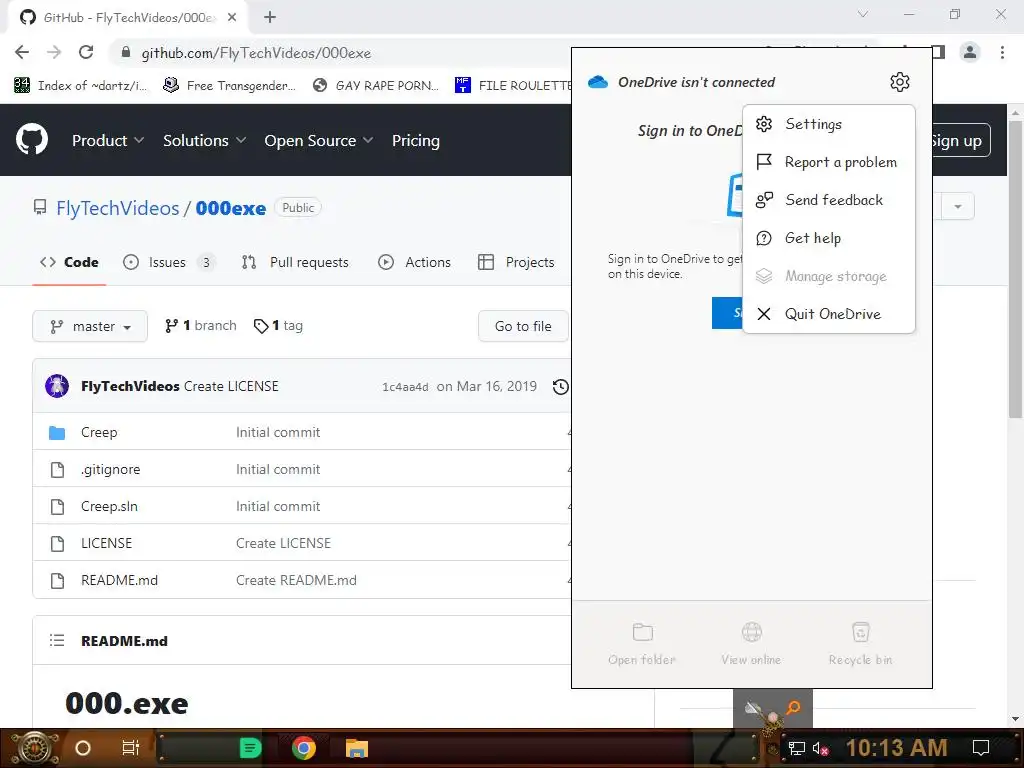Switch to the Issues tab

pyautogui.click(x=169, y=263)
